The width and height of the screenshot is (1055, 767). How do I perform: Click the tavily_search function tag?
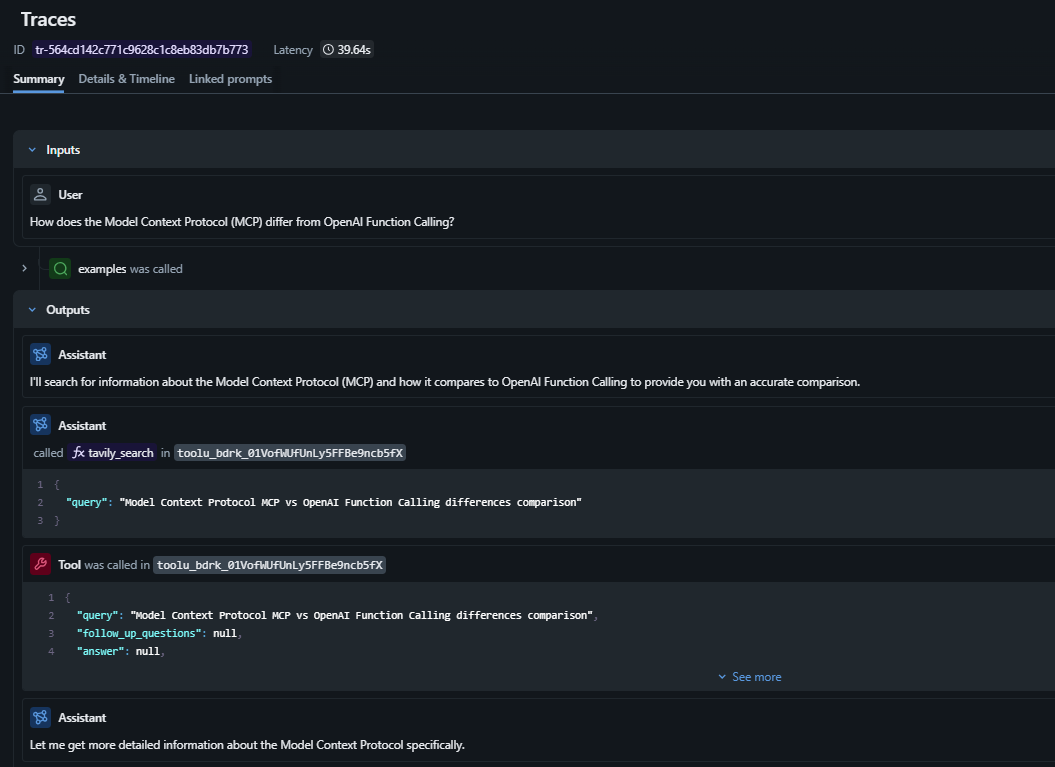click(113, 453)
